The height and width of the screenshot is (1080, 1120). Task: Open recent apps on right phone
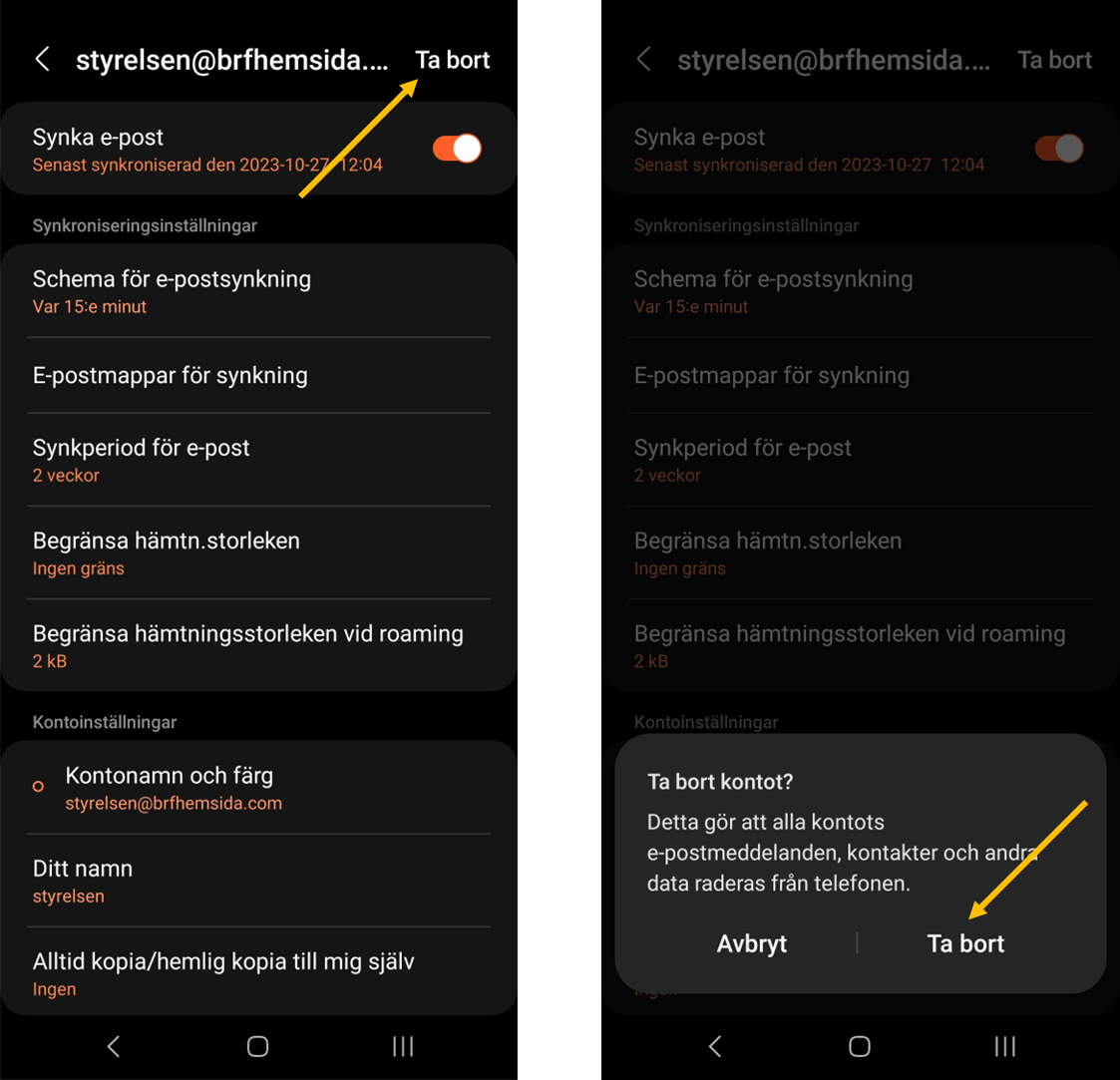click(x=1004, y=1046)
